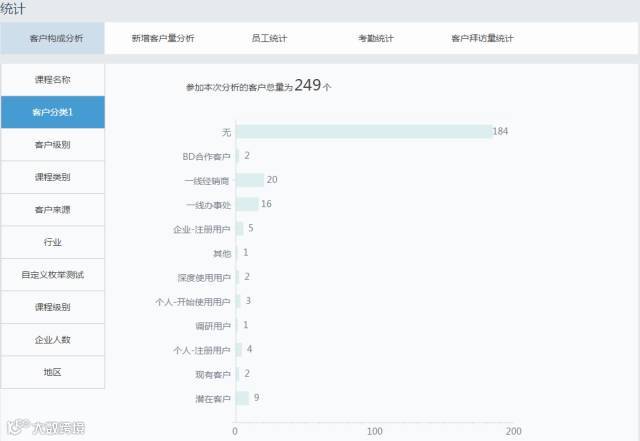Select 课程级别 in sidebar

click(x=53, y=307)
